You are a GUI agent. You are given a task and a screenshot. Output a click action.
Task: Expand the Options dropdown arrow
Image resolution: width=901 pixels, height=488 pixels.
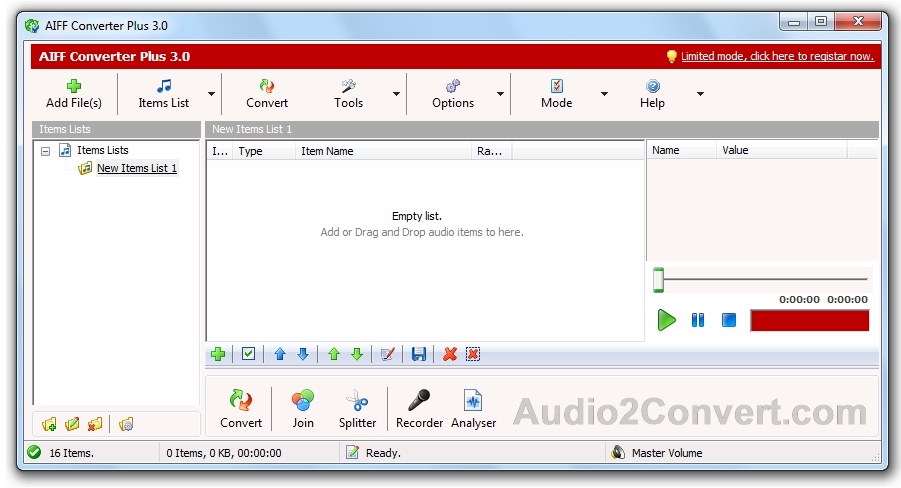(x=500, y=94)
